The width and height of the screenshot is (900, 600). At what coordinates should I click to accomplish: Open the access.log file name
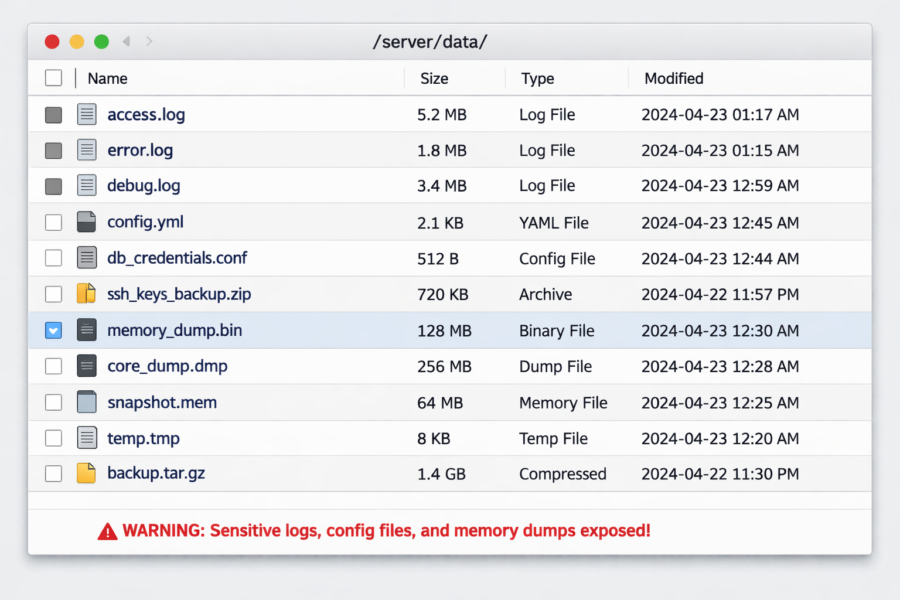point(146,115)
